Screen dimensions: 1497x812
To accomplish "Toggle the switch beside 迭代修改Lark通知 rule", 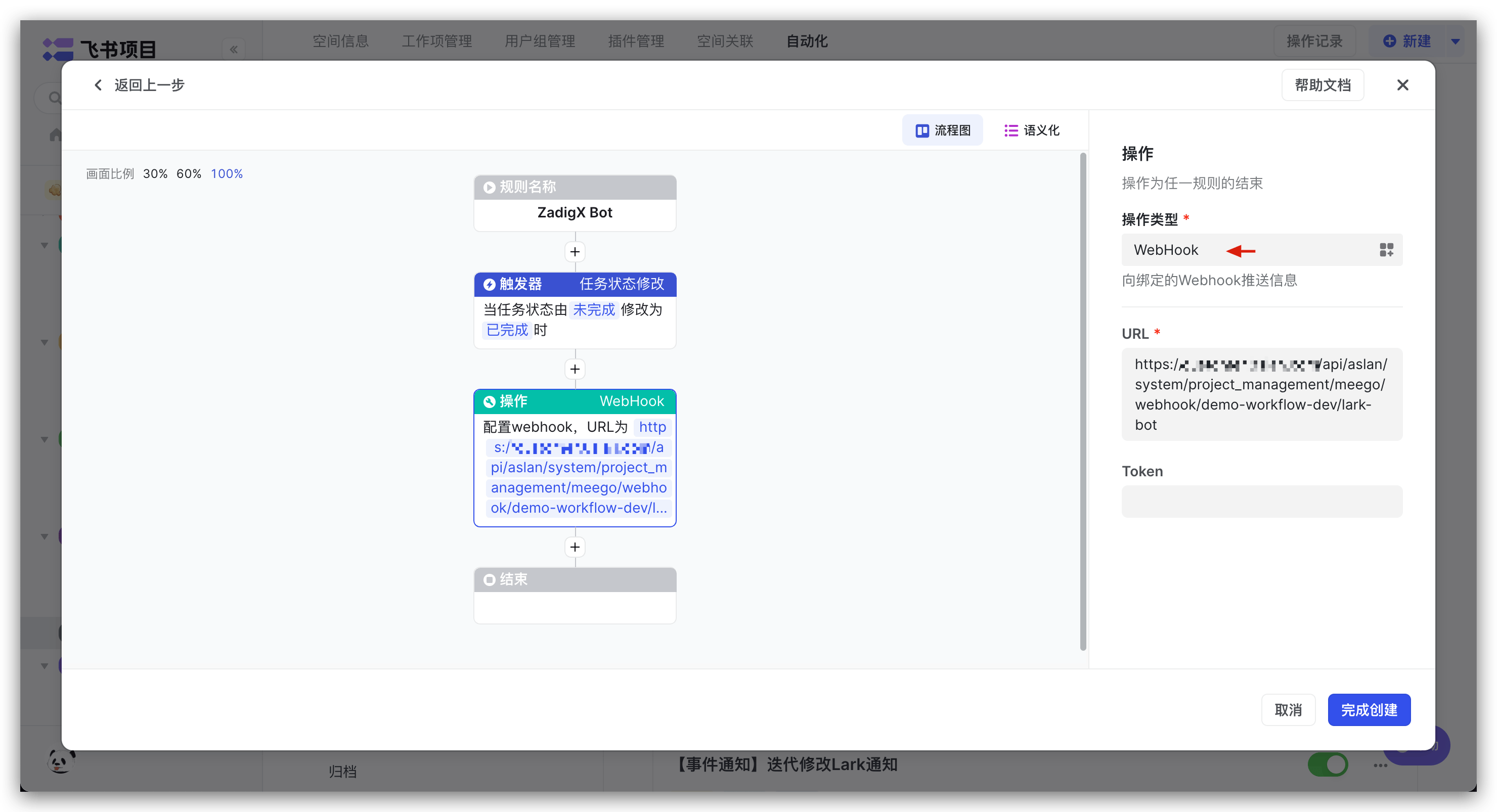I will (x=1329, y=765).
